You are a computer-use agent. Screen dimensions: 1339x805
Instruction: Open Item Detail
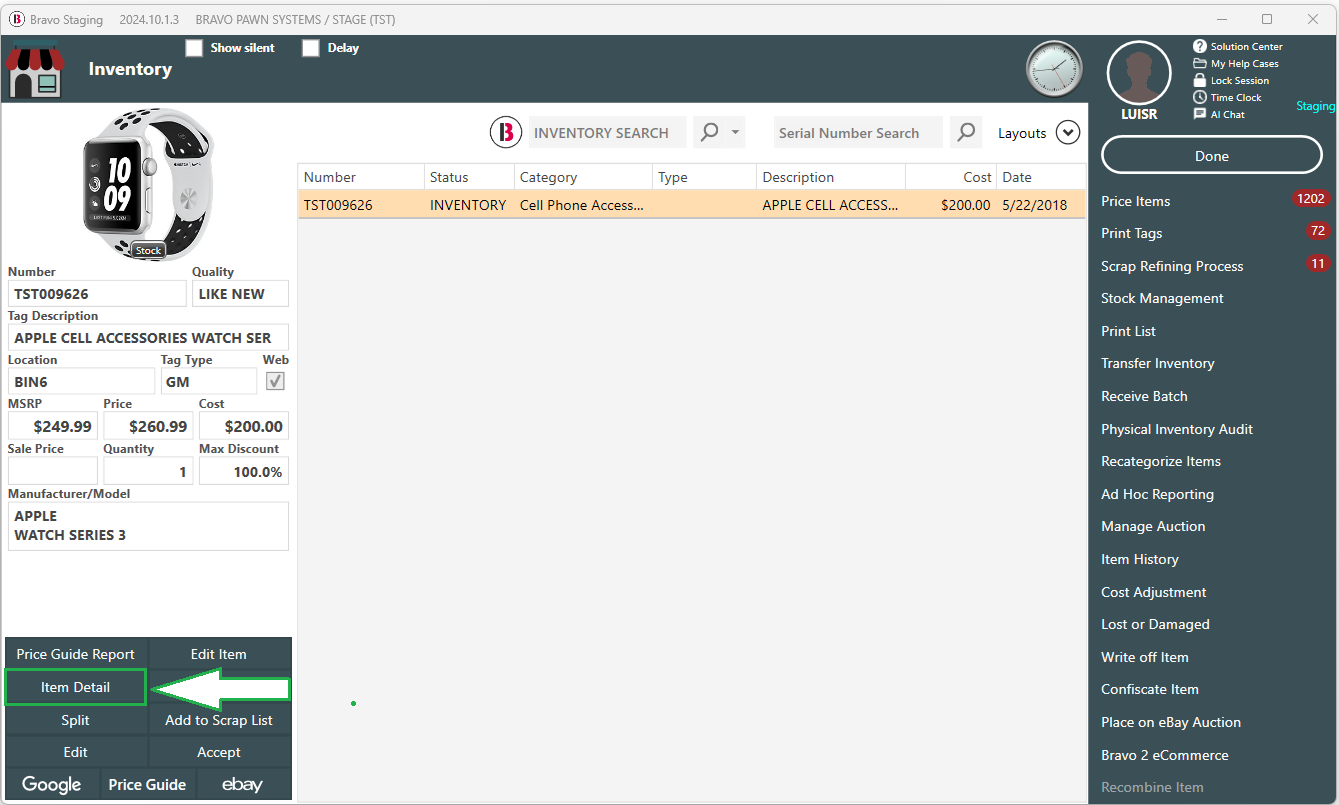point(76,687)
